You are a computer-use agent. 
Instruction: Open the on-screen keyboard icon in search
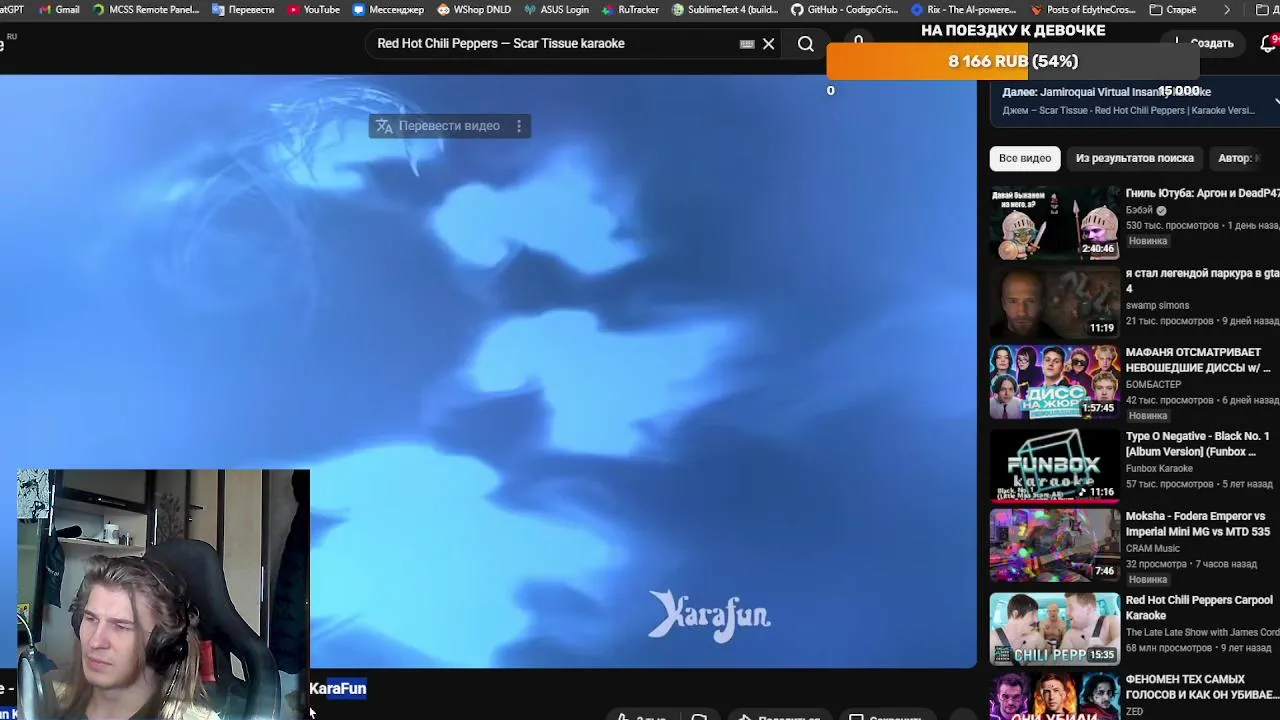point(747,44)
